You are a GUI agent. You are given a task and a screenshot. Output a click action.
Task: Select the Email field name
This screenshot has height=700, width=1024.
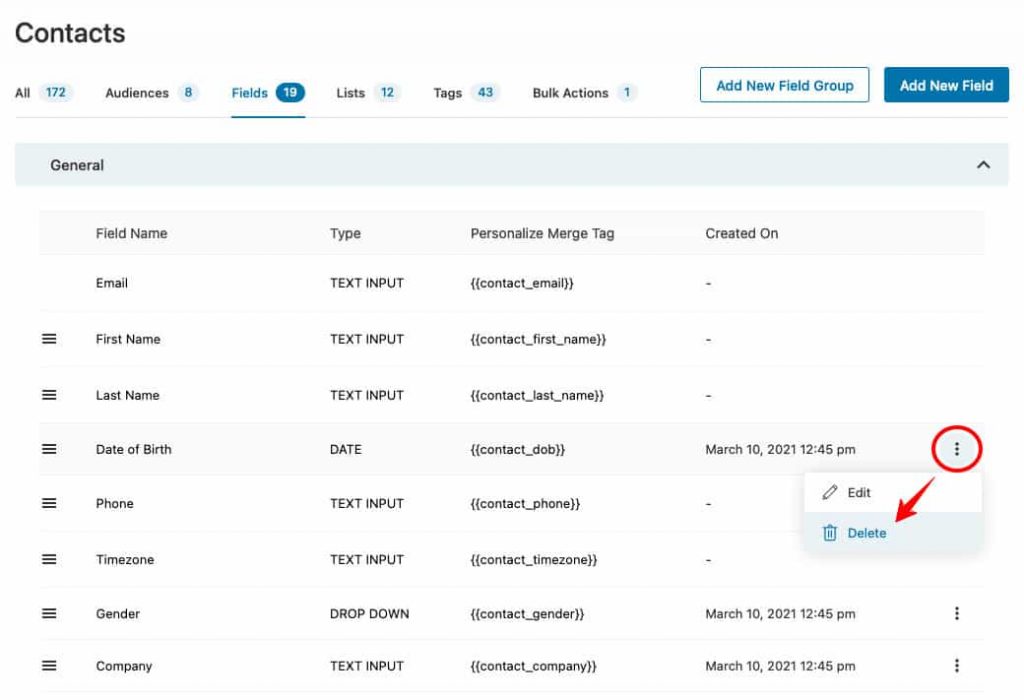pos(112,283)
